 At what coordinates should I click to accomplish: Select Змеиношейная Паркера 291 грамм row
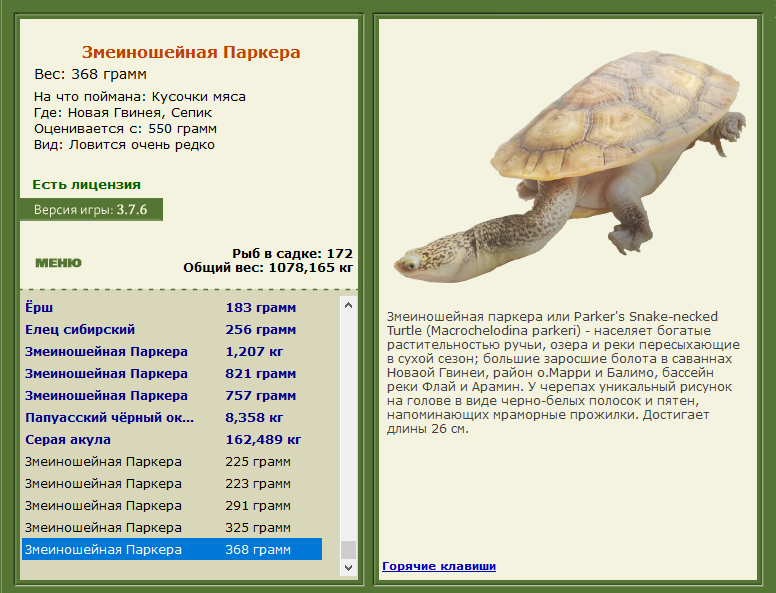coord(172,506)
